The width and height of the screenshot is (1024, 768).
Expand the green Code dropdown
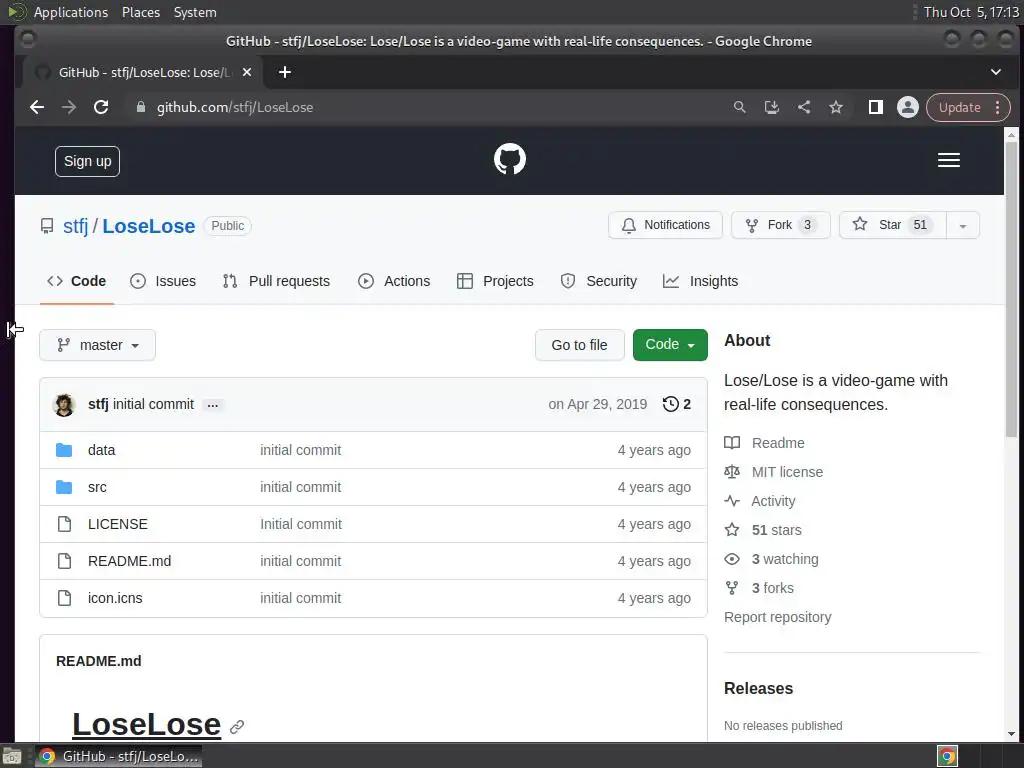coord(670,345)
